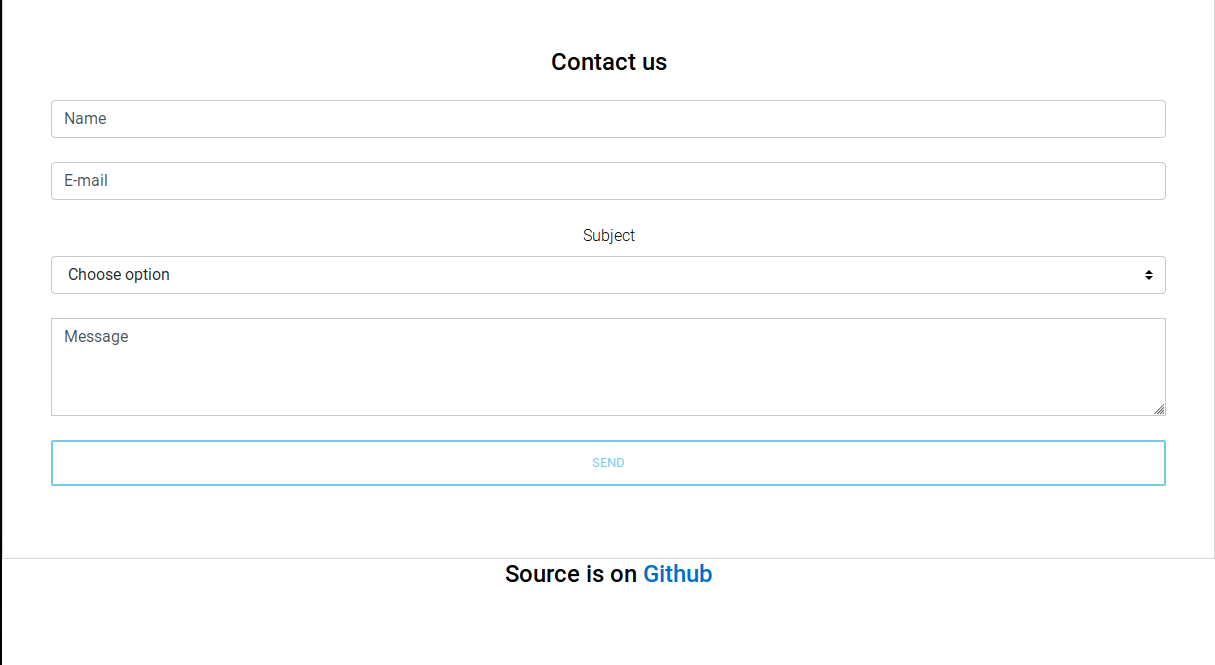This screenshot has height=665, width=1215.
Task: Click the 'E-mail' placeholder text
Action: point(86,181)
